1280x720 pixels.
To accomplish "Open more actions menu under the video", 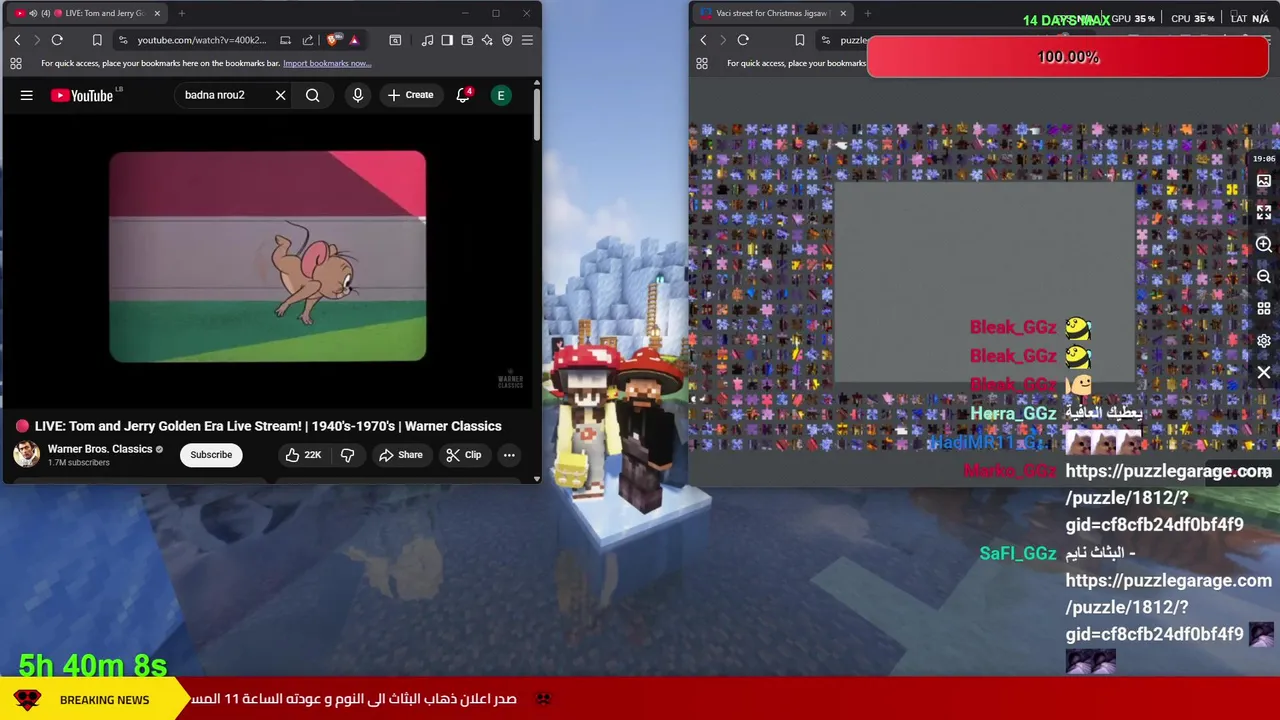I will 509,455.
